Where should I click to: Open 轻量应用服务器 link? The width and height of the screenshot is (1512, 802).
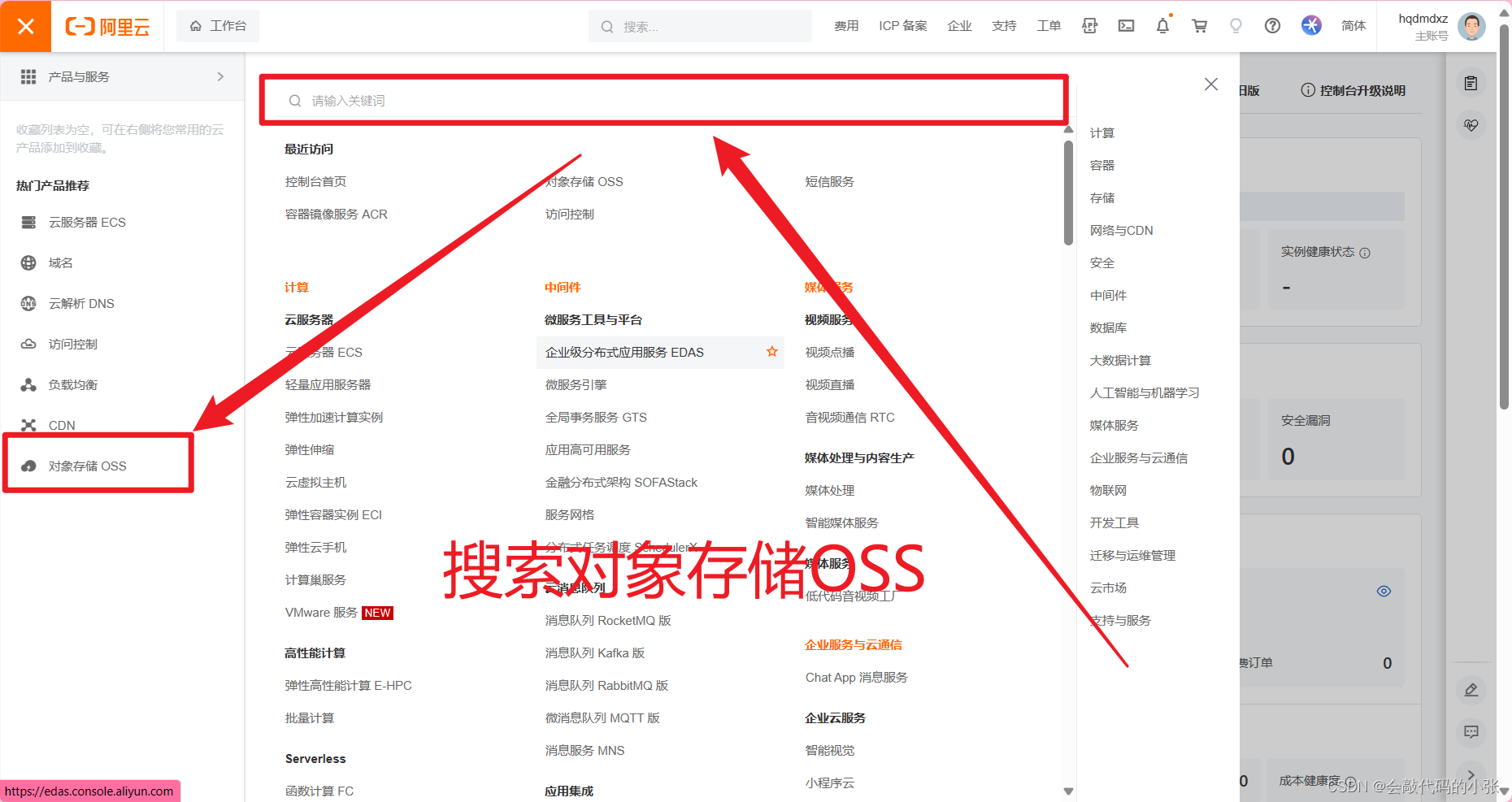click(x=328, y=385)
